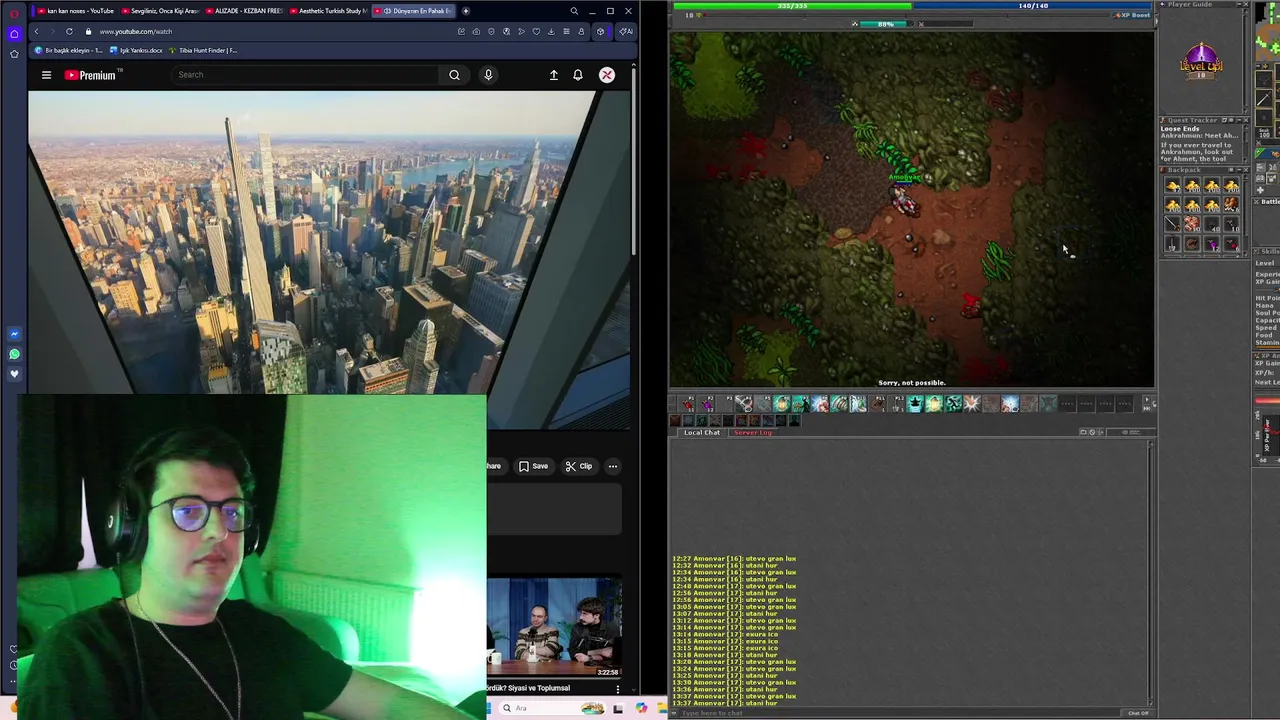Open the YouTube create upload icon

tap(553, 75)
